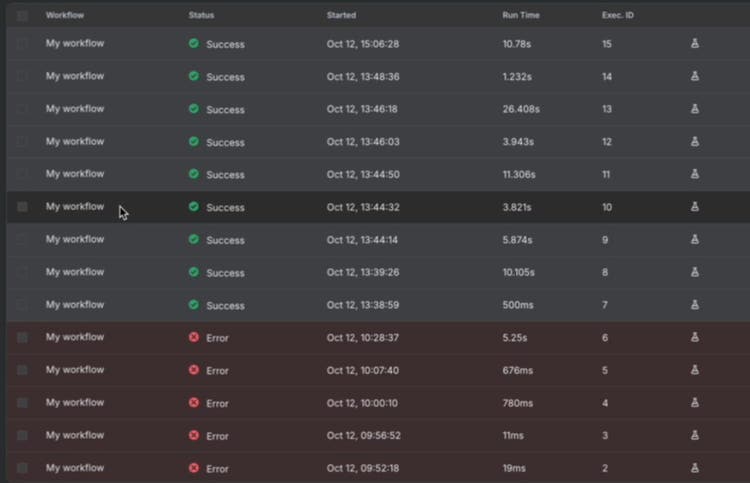The height and width of the screenshot is (483, 750).
Task: Click green success check icon at 13:48:36
Action: 194,76
